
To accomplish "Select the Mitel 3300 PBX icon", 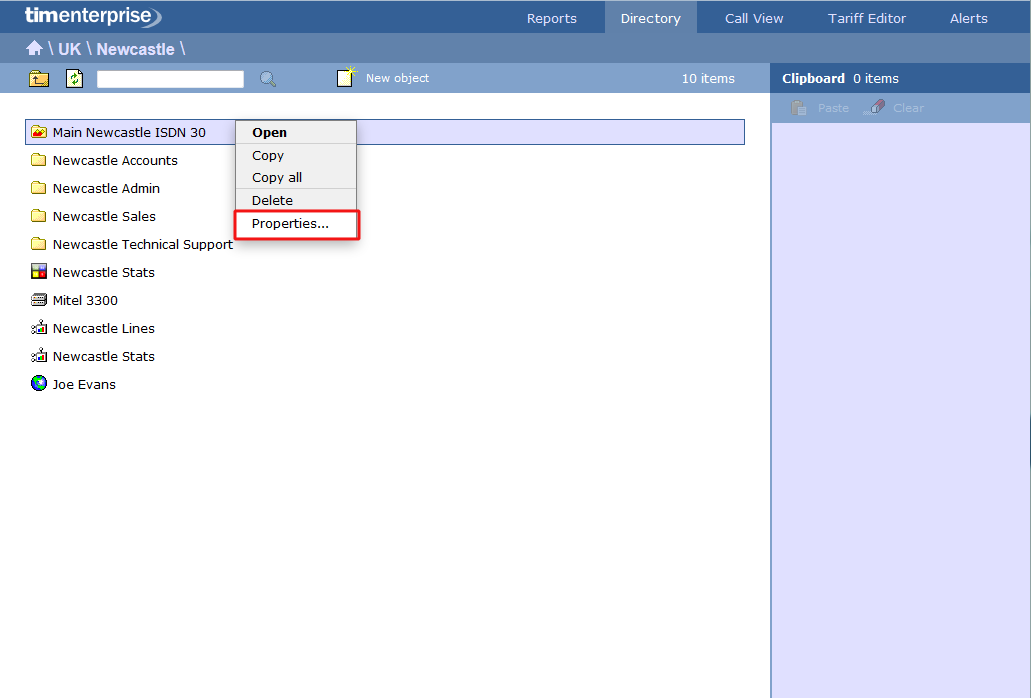I will (x=39, y=300).
